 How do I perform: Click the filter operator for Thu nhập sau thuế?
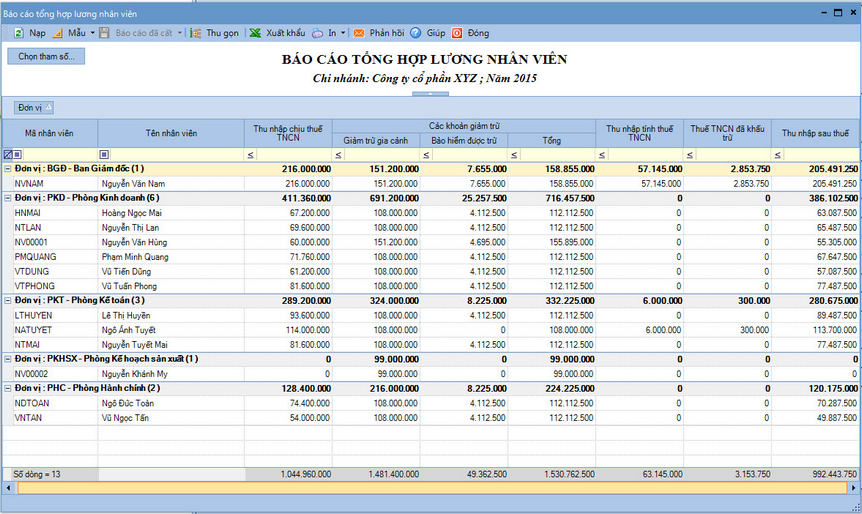point(777,155)
